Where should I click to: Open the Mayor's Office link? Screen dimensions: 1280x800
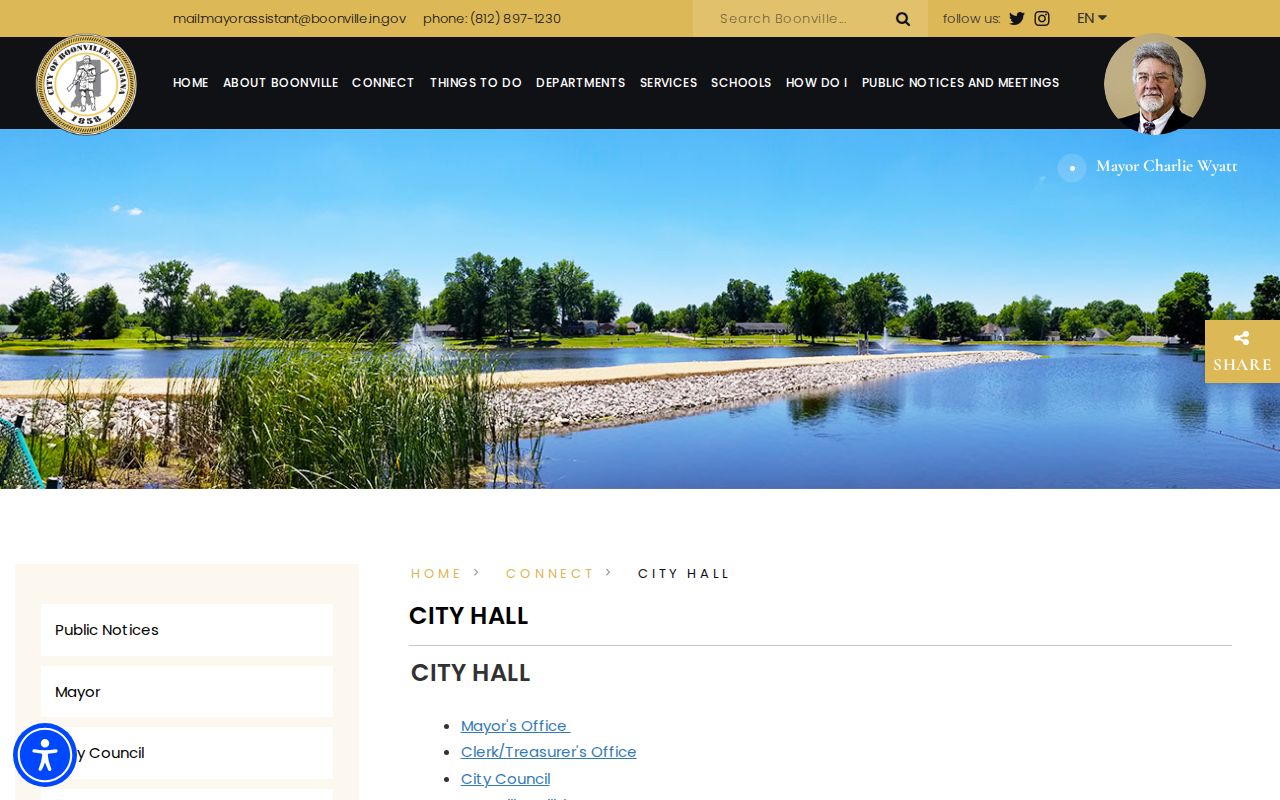pyautogui.click(x=515, y=726)
